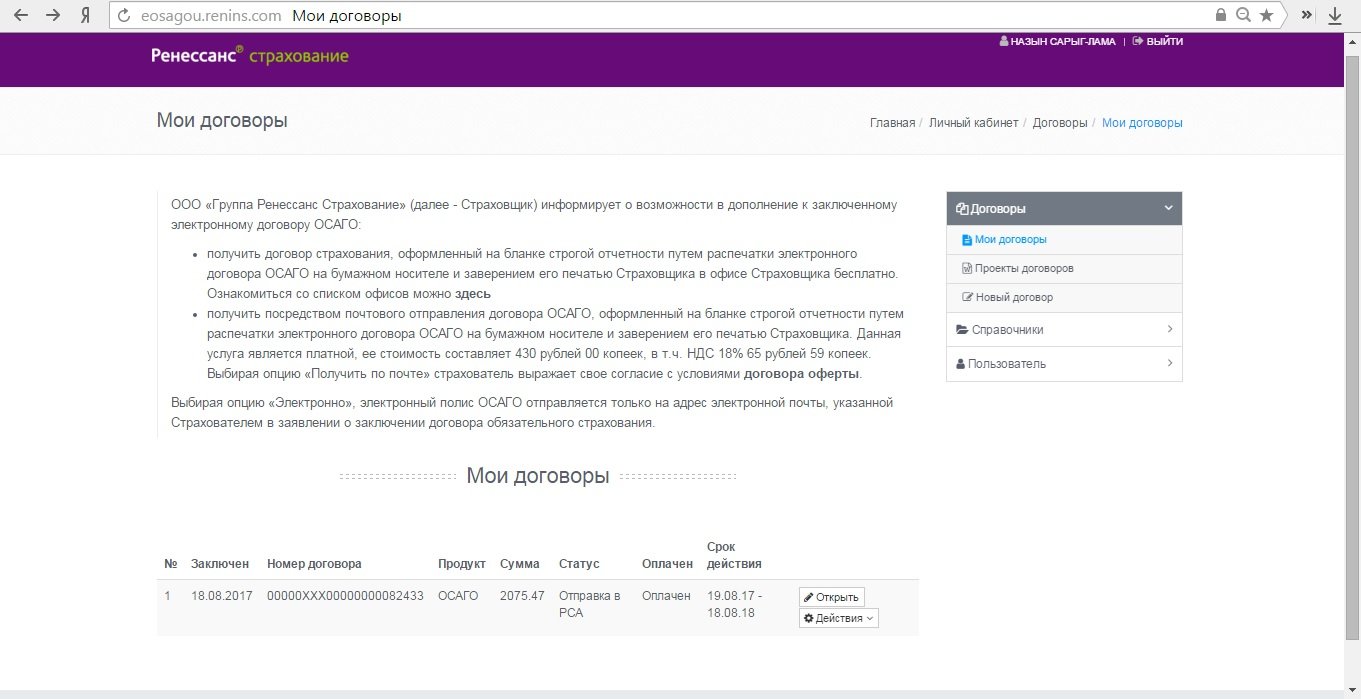Screen dimensions: 1361x699
Task: Click the magnifier search icon in address bar
Action: 1244,15
